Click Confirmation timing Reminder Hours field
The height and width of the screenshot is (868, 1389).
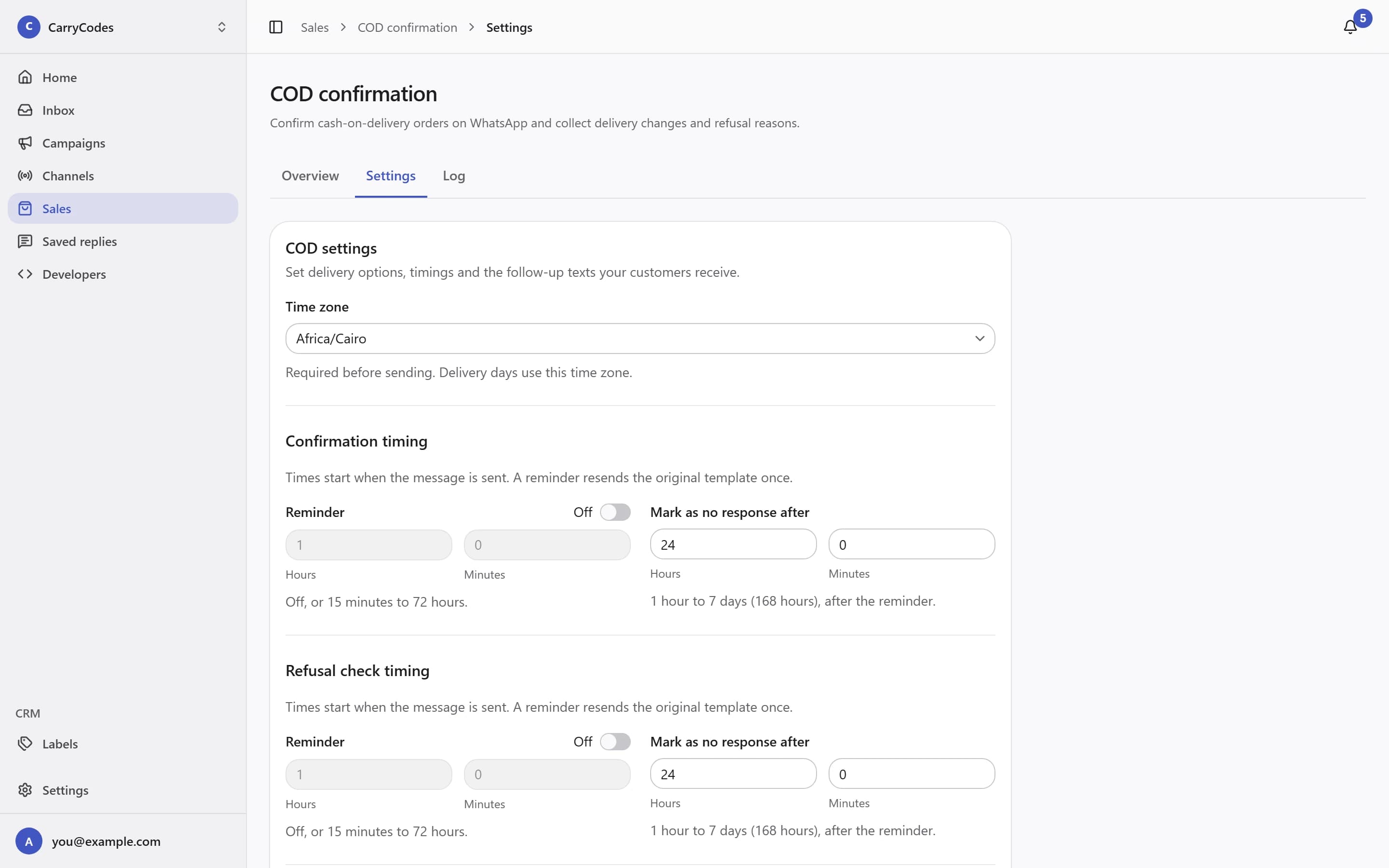368,545
